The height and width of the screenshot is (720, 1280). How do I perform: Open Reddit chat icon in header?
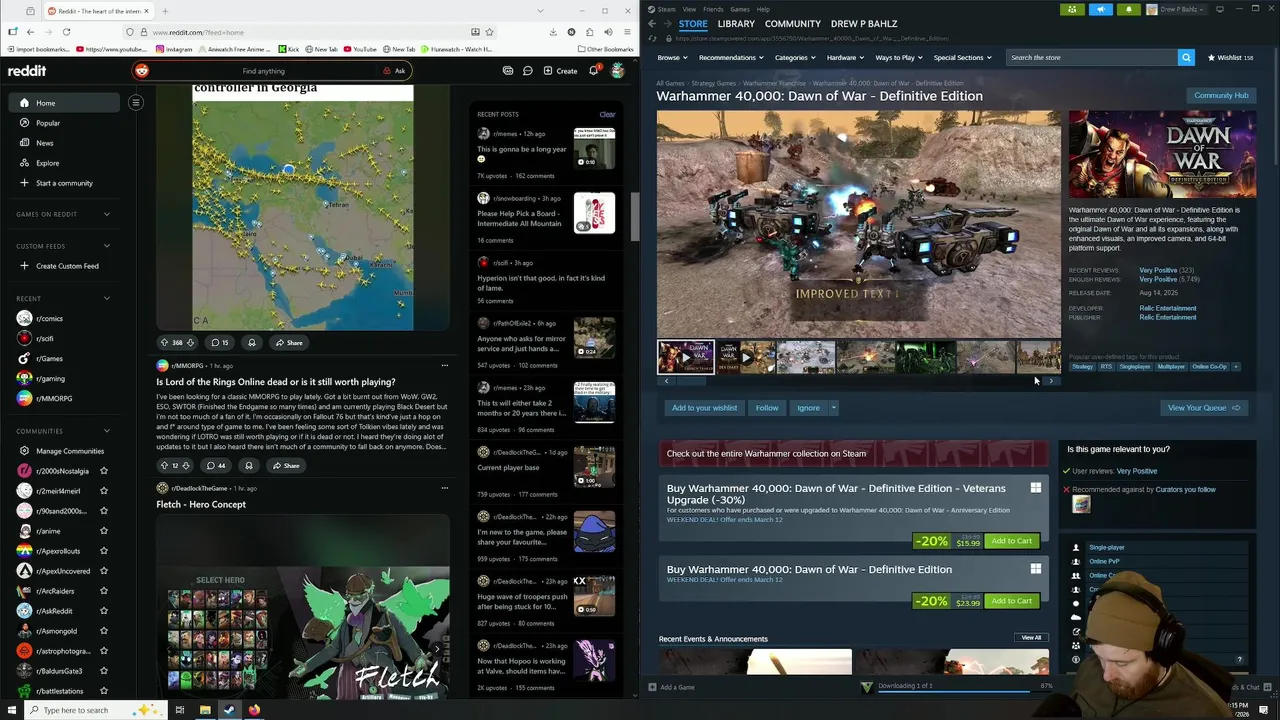pos(527,71)
